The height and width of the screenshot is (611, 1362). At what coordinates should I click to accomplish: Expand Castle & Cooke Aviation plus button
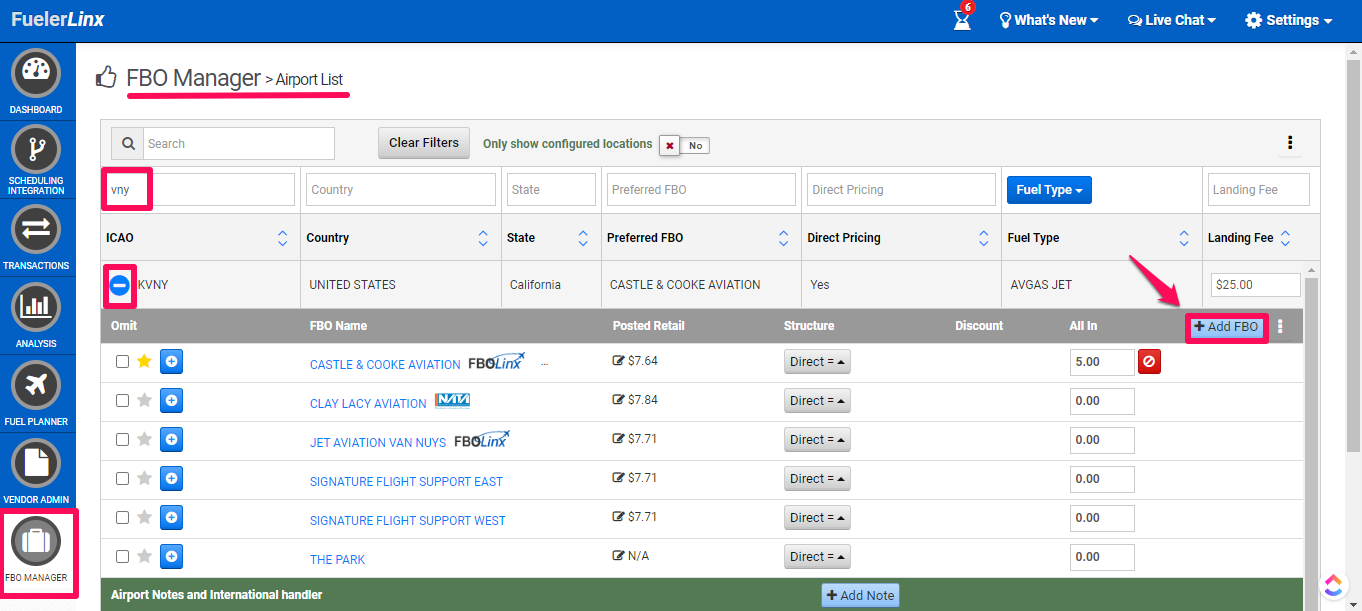pos(172,362)
